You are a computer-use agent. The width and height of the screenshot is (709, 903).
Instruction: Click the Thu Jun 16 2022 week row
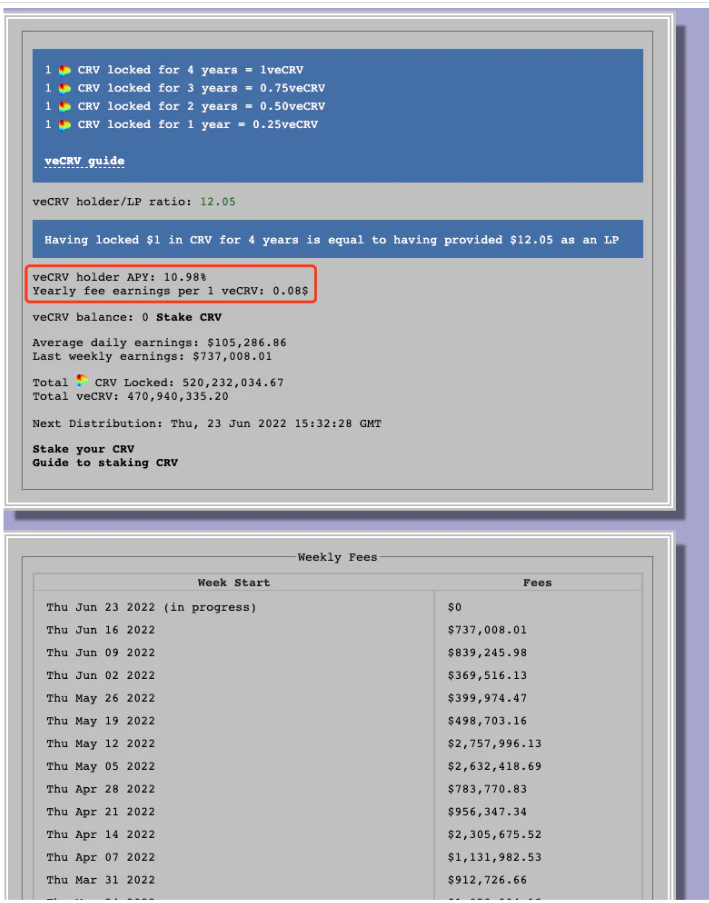101,630
